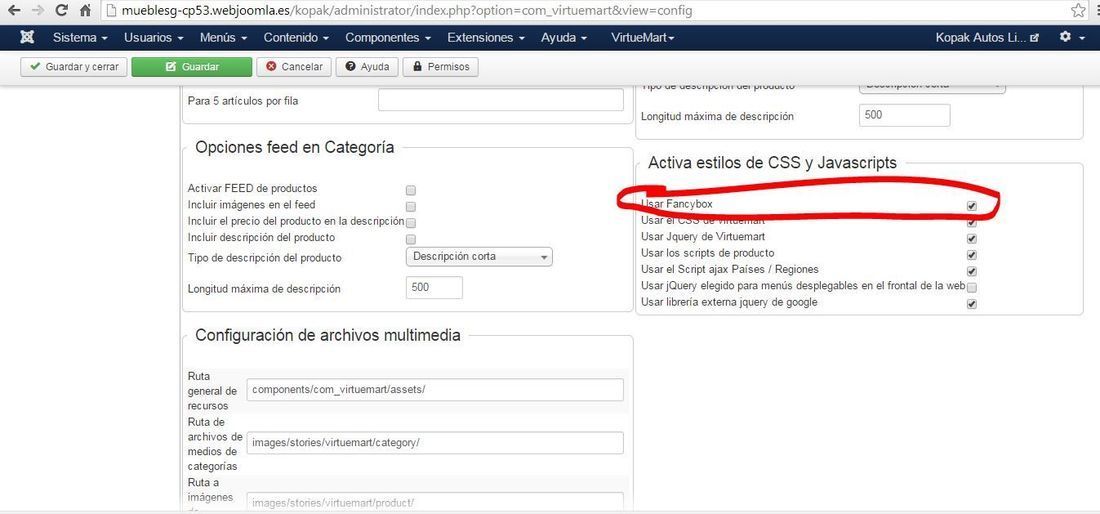Image resolution: width=1100 pixels, height=514 pixels.
Task: Click Para 5 artículos por fila field
Action: (x=500, y=100)
